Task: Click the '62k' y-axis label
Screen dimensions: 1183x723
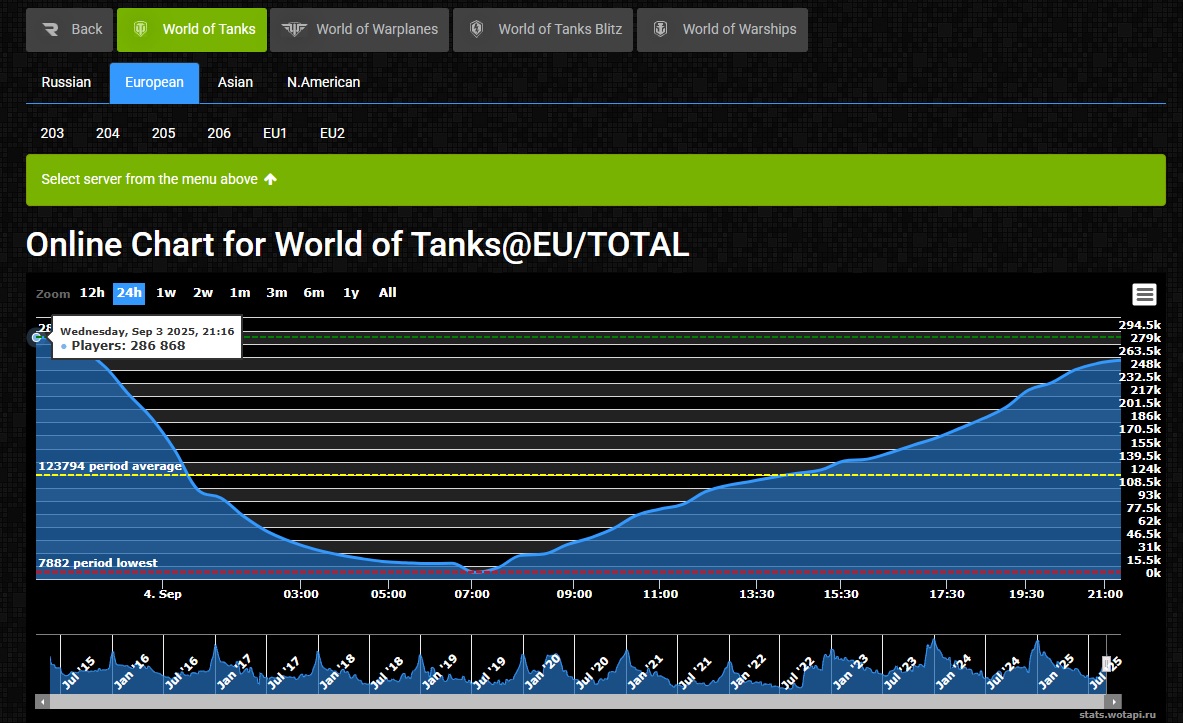Action: click(x=1150, y=521)
